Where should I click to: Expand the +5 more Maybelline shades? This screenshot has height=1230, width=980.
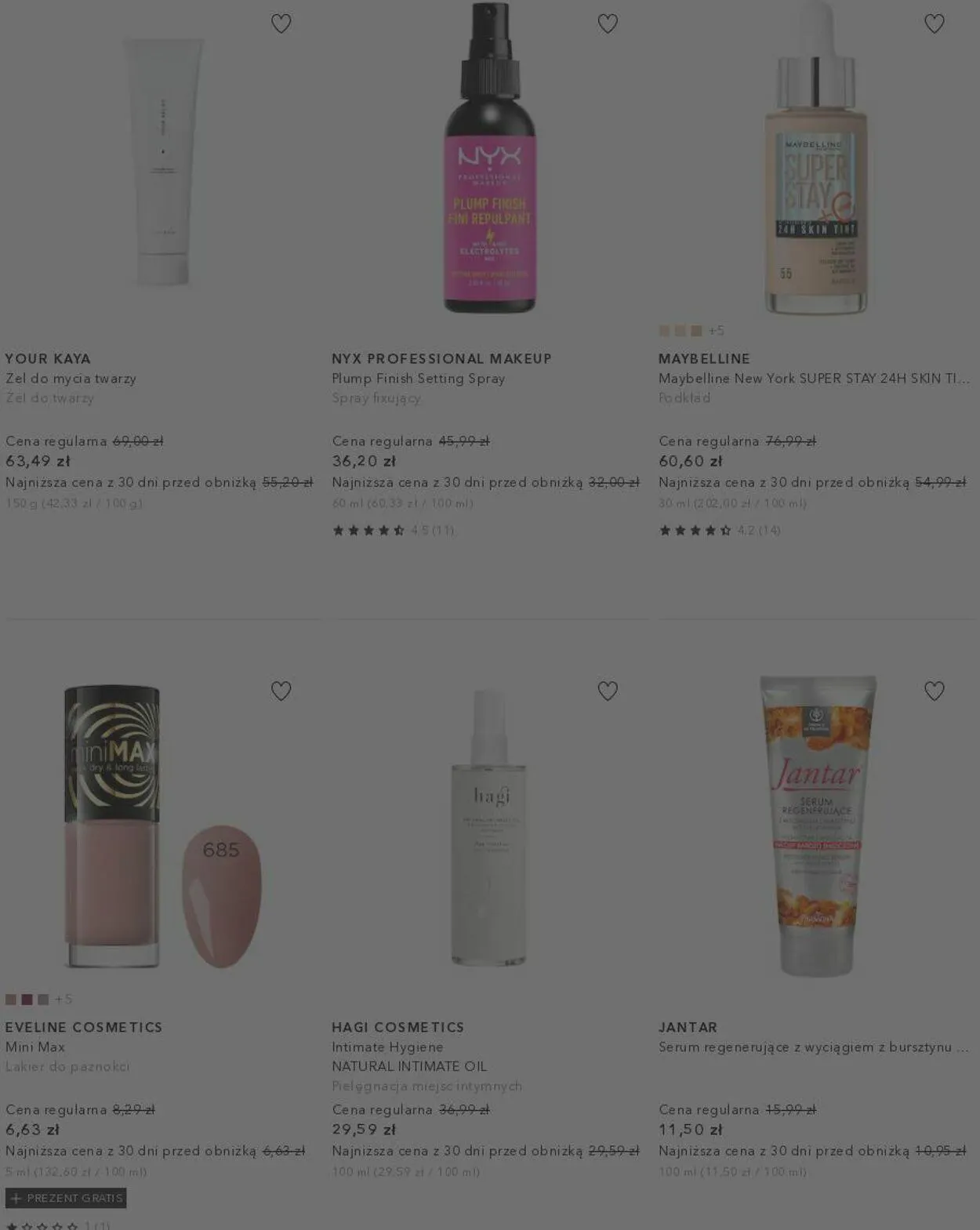[x=717, y=331]
